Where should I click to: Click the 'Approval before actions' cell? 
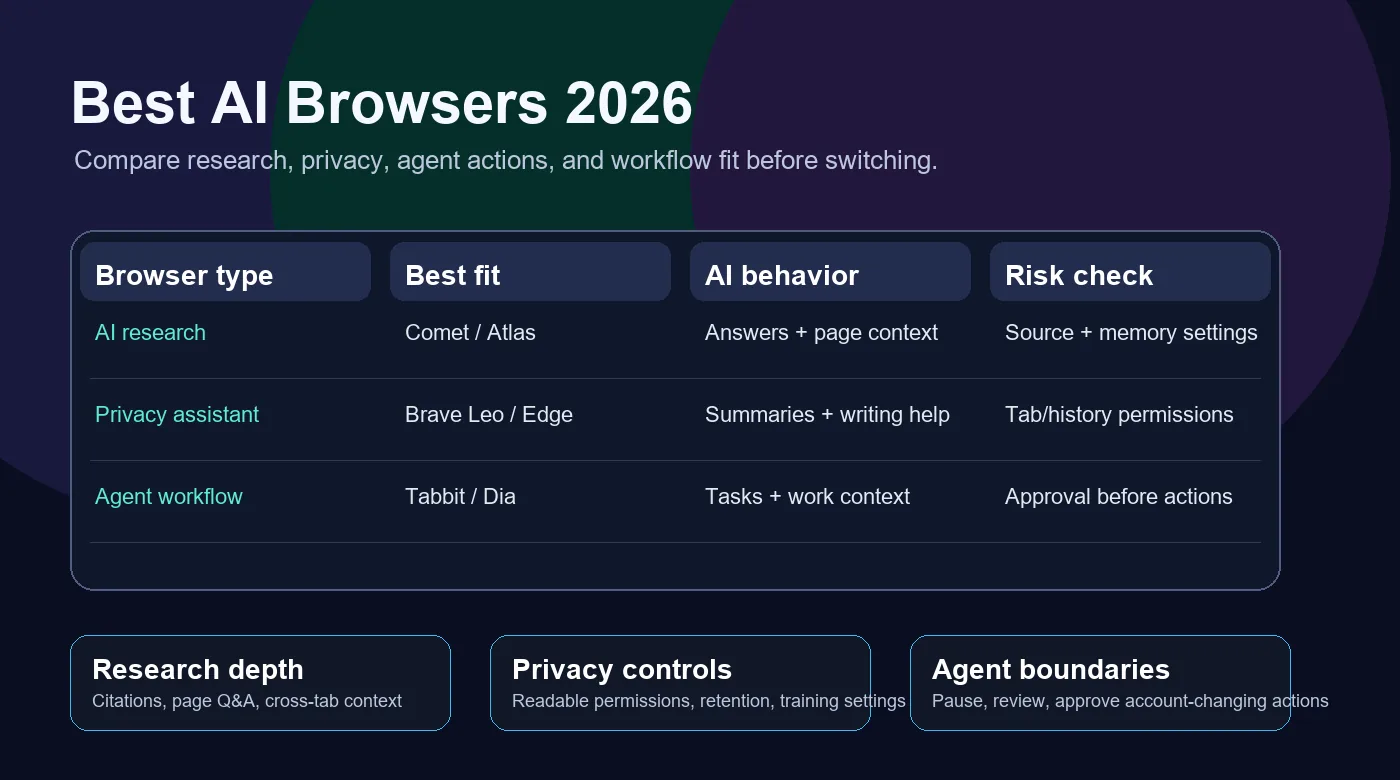pyautogui.click(x=1118, y=497)
